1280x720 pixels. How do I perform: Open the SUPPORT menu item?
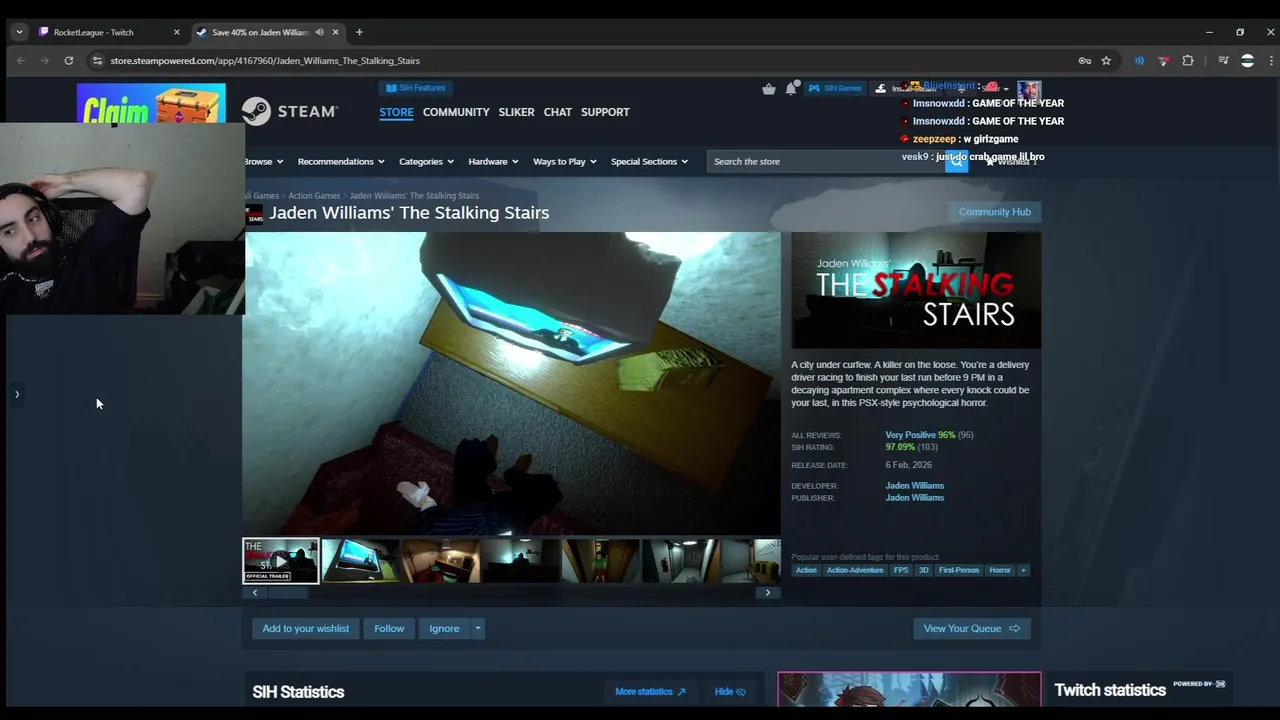(605, 112)
